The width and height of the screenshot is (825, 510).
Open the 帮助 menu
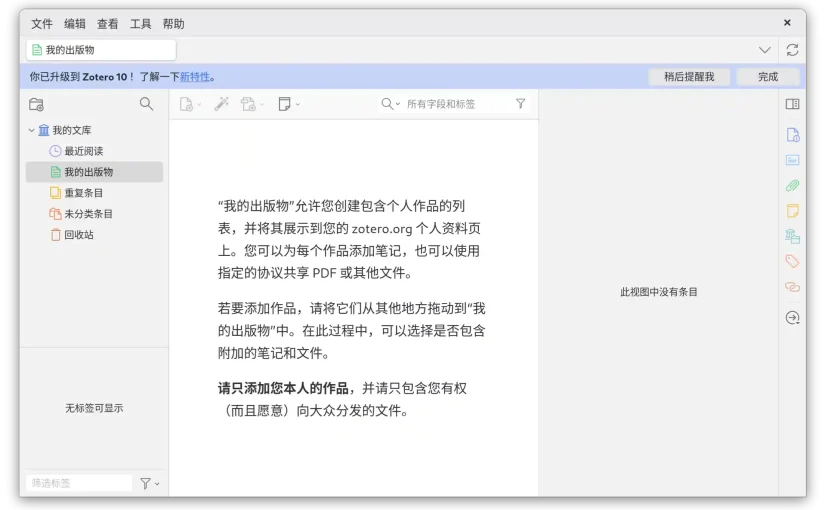coord(173,24)
